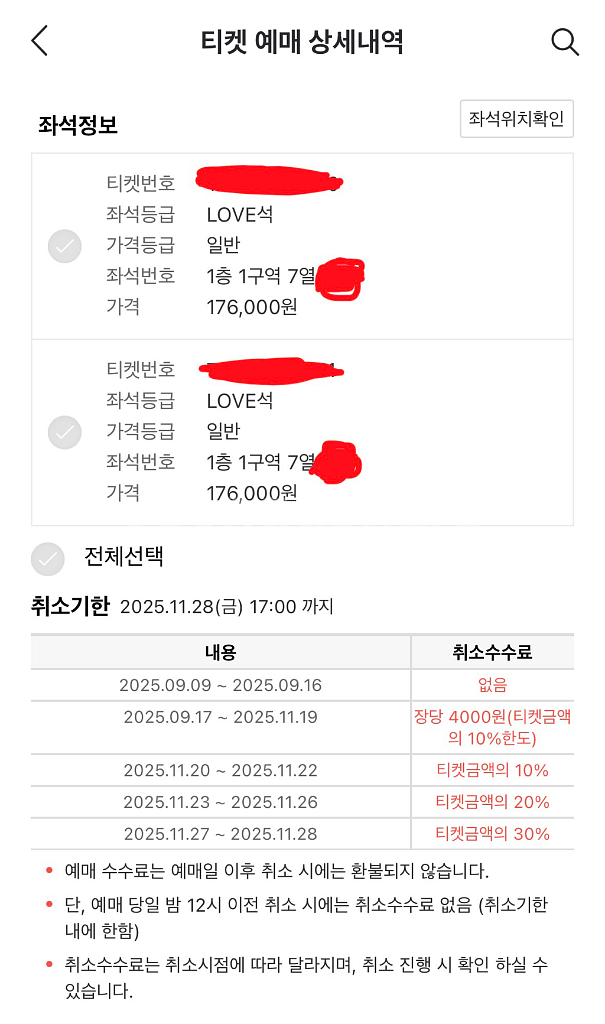605x1024 pixels.
Task: Select the 2025.09.09 ~ 2025.09.16 row
Action: (220, 685)
